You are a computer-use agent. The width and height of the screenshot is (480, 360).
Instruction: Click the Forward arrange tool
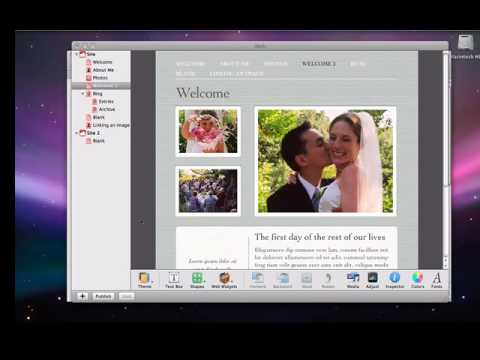[258, 280]
